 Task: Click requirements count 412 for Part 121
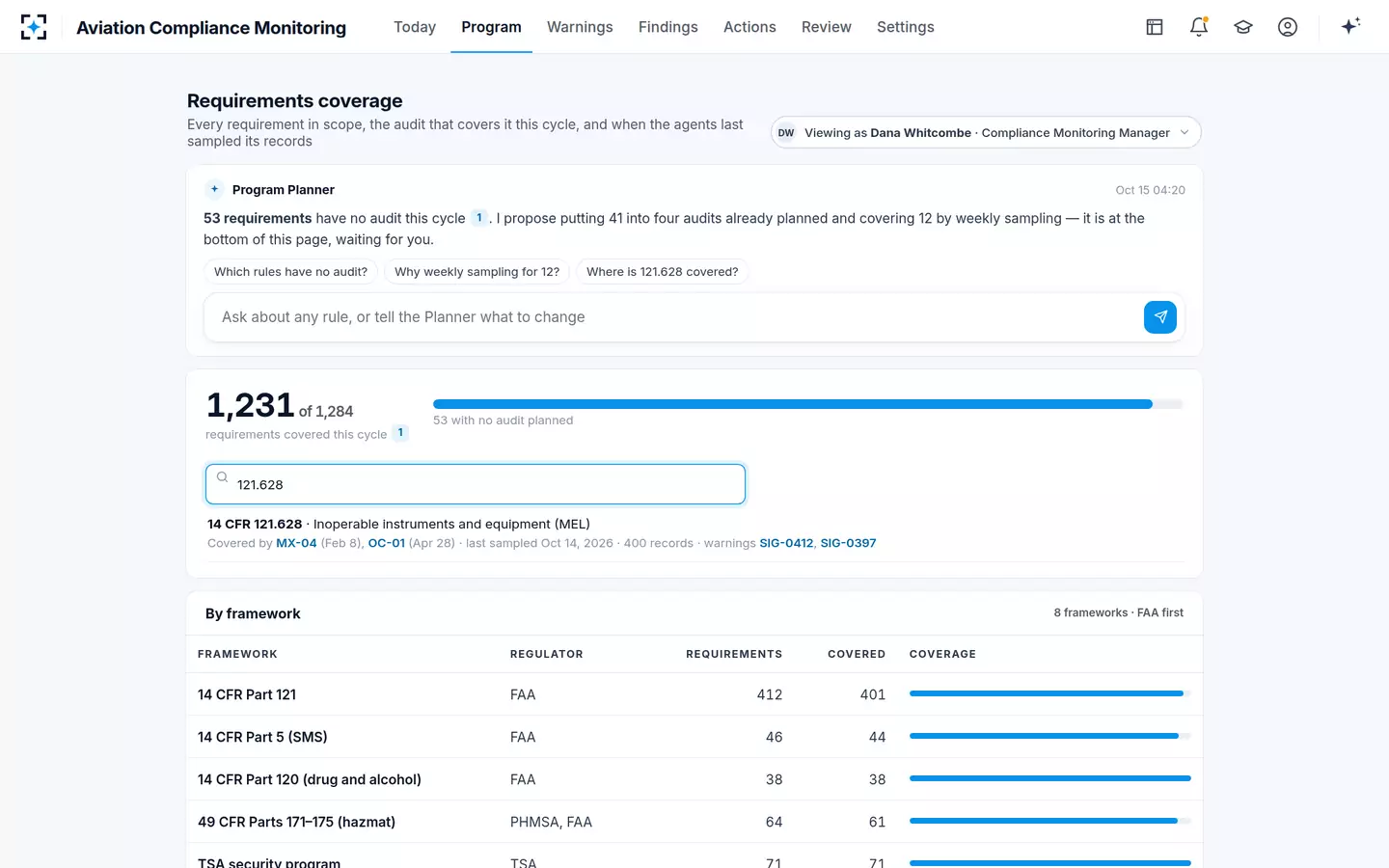pos(770,694)
